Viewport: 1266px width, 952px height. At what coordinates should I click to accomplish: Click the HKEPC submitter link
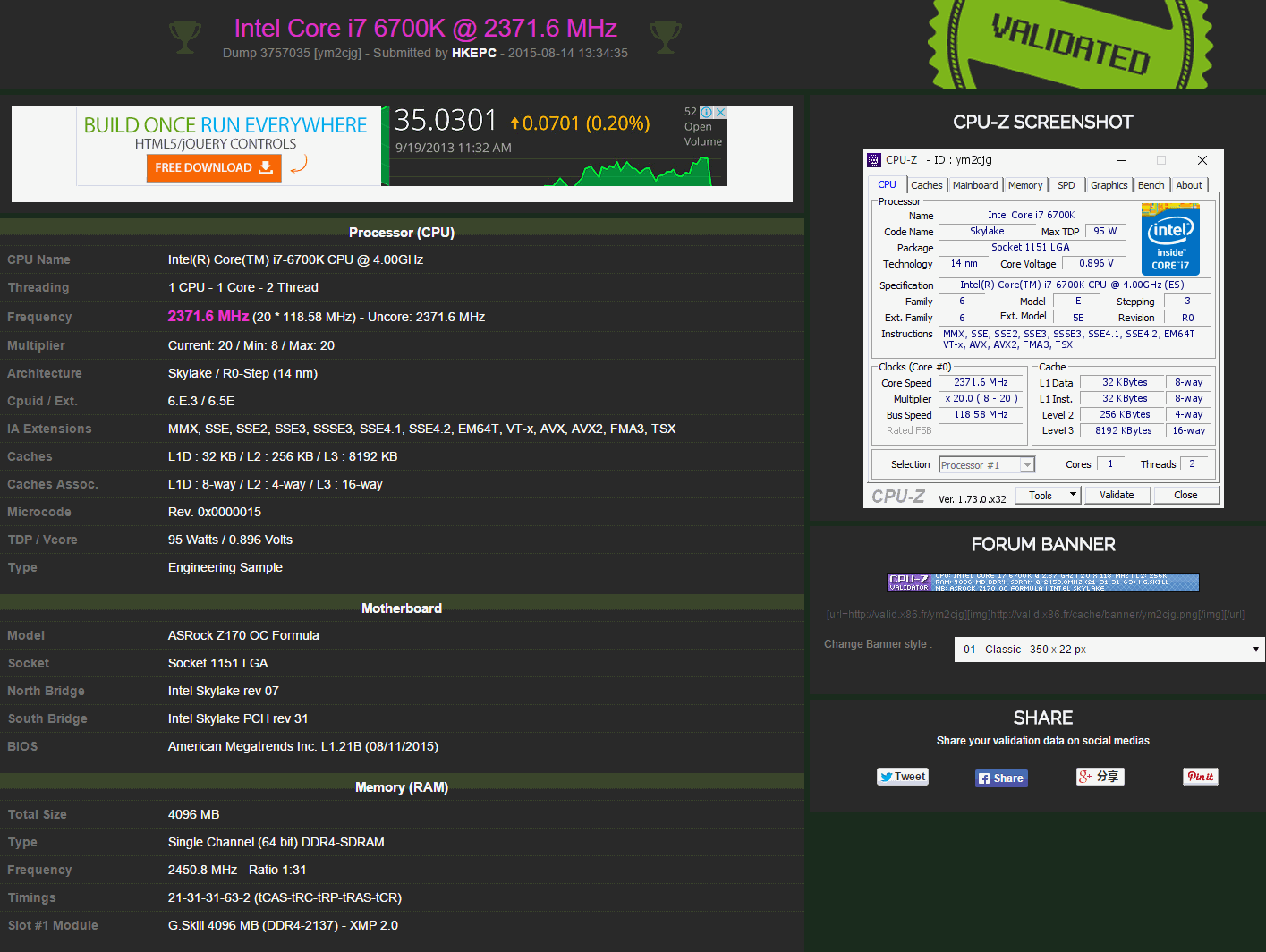click(x=474, y=53)
